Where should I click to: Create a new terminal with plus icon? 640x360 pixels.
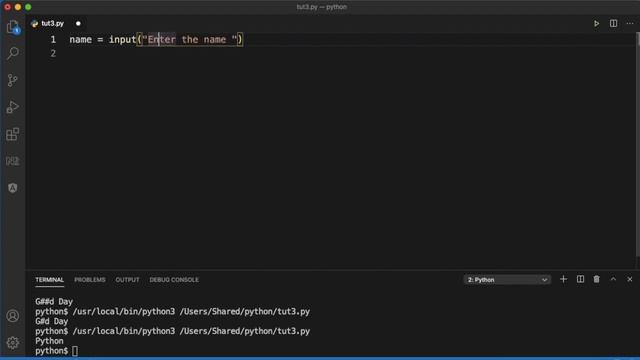click(563, 280)
